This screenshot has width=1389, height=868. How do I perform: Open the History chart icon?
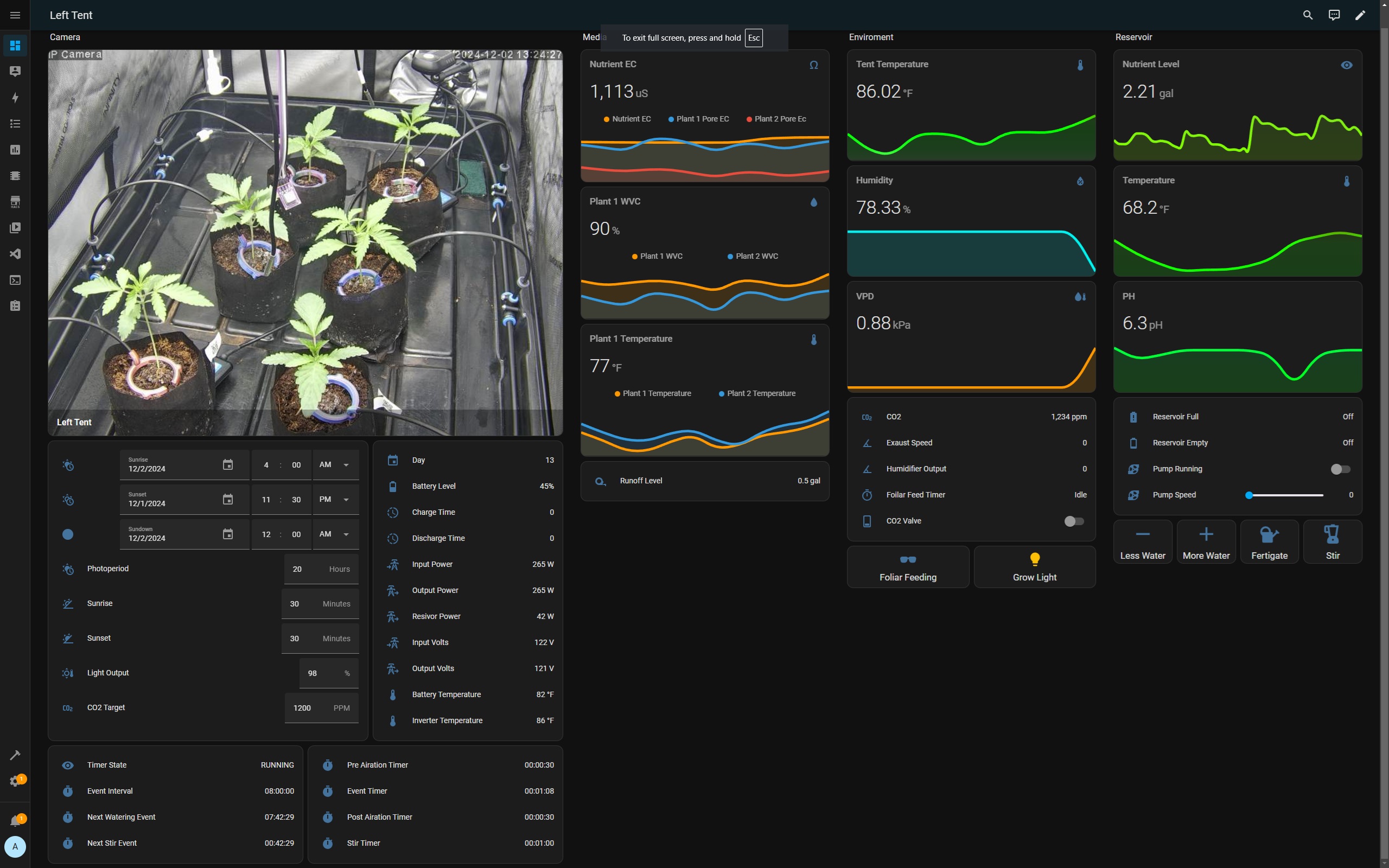coord(15,150)
